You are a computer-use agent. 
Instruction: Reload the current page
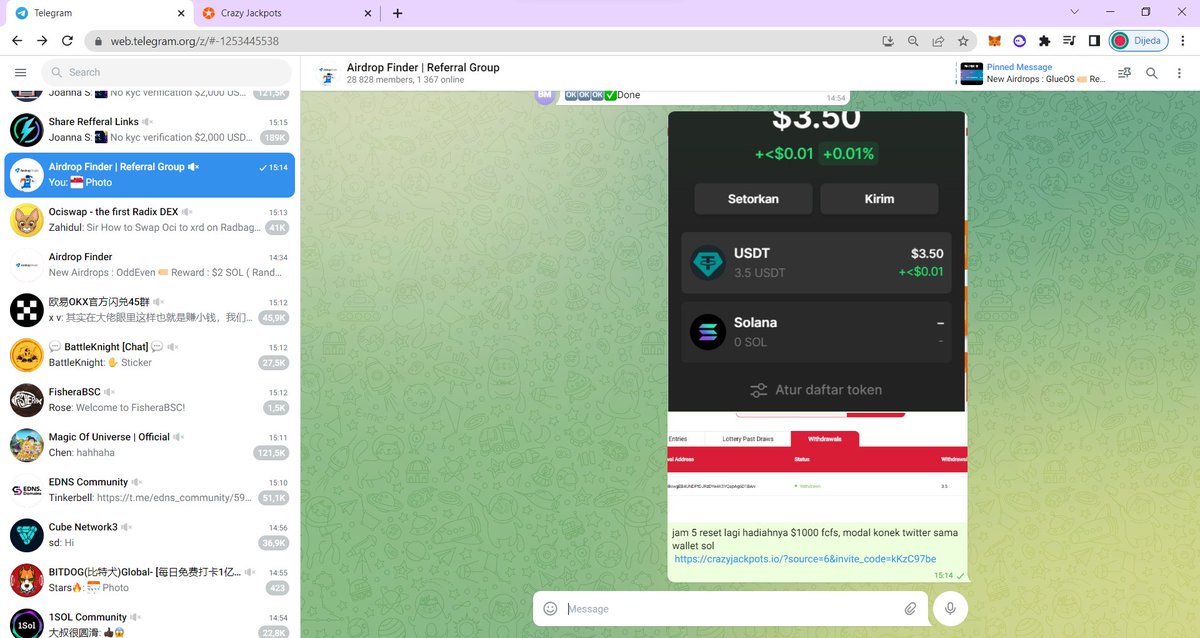pyautogui.click(x=67, y=41)
